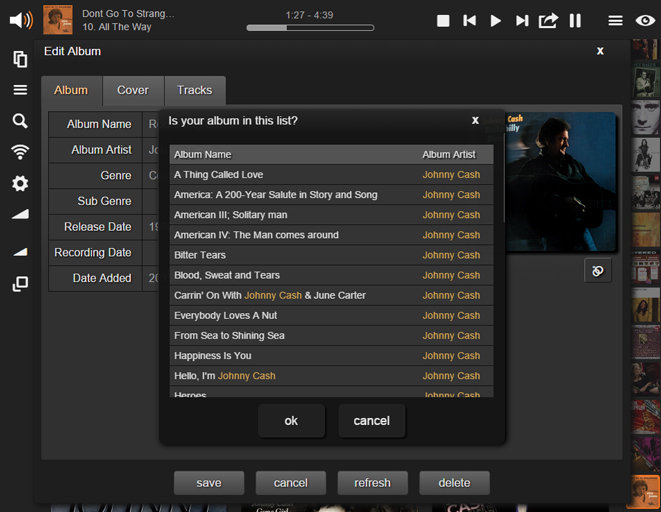This screenshot has height=512, width=661.
Task: Open the copy pages sidebar icon
Action: 20,59
